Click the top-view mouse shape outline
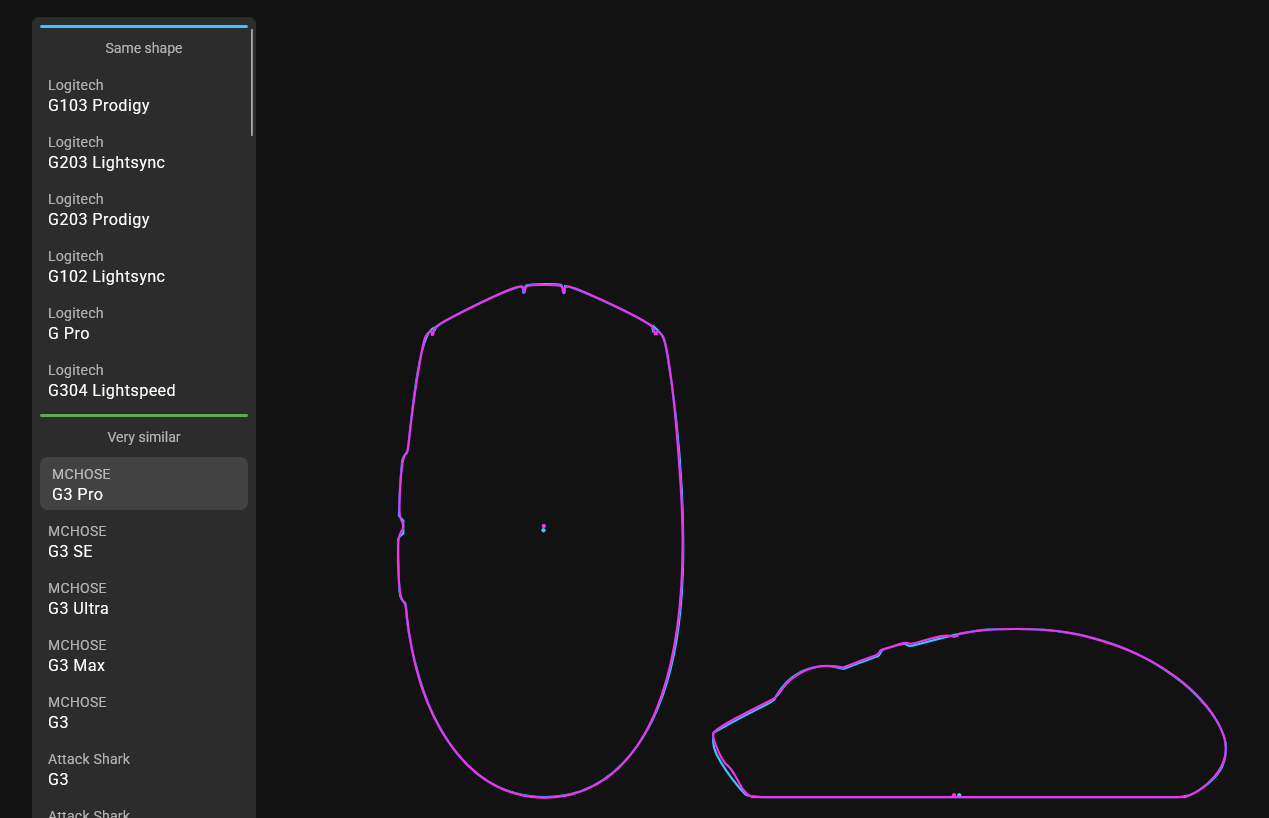Screen dimensions: 1269x818 click(541, 540)
